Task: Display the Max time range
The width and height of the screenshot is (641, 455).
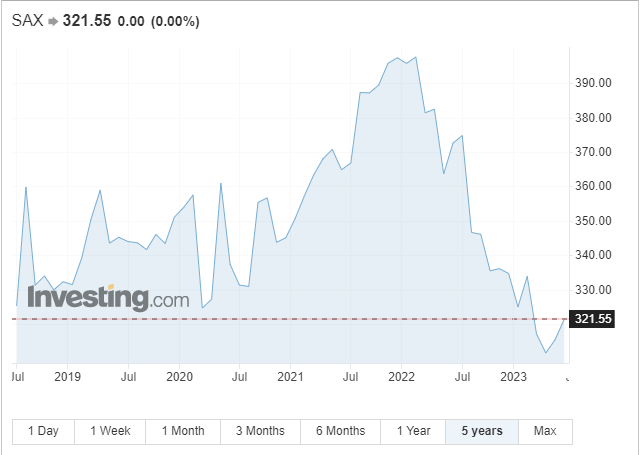Action: tap(545, 431)
